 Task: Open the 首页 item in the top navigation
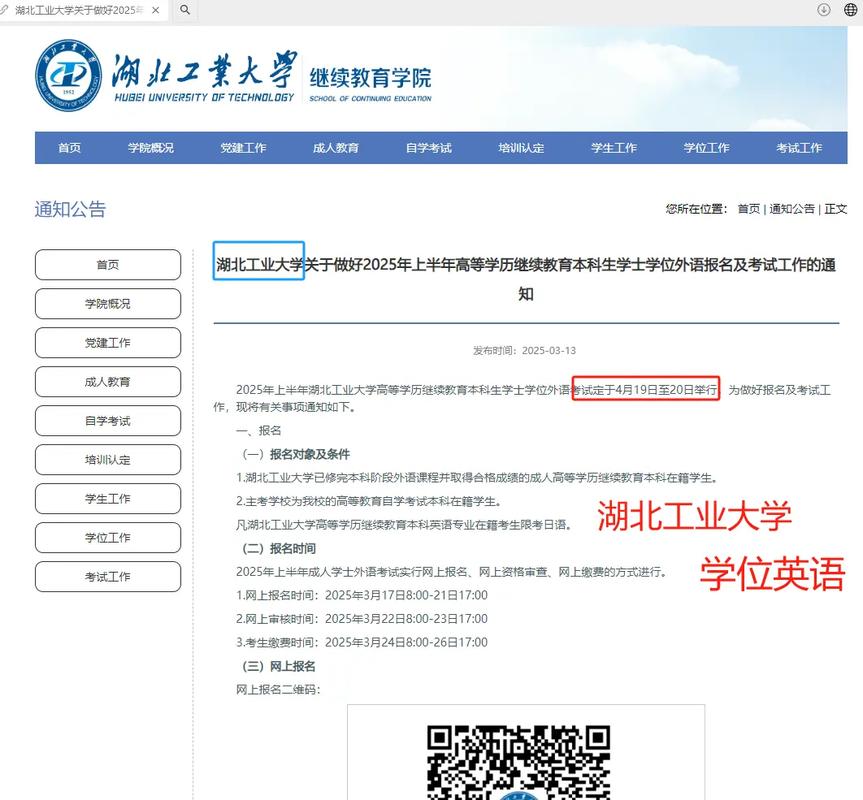pos(68,147)
